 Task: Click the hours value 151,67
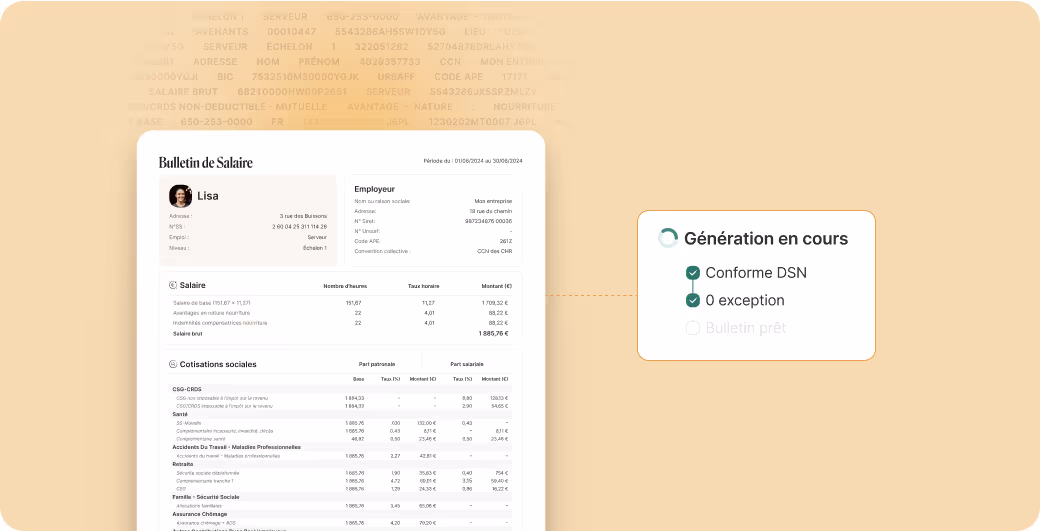[x=354, y=303]
